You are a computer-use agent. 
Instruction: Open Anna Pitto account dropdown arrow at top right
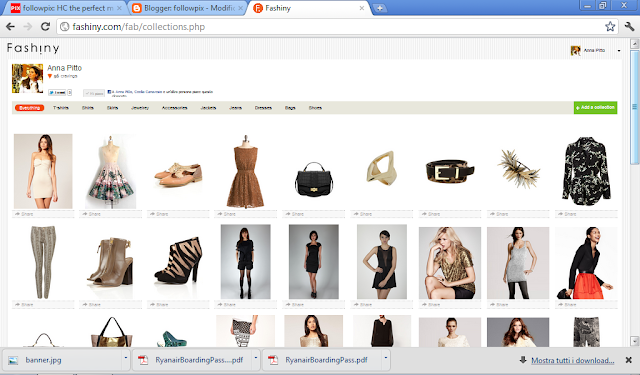(x=619, y=51)
